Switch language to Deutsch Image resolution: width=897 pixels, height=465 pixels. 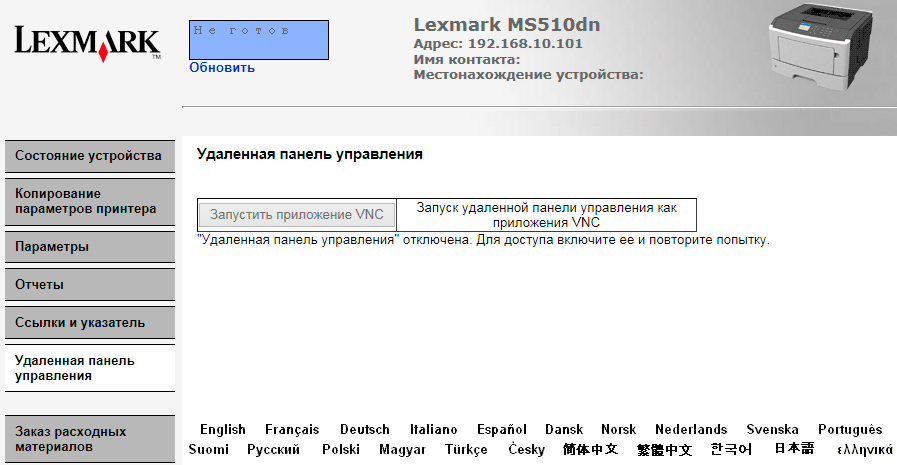click(x=364, y=430)
